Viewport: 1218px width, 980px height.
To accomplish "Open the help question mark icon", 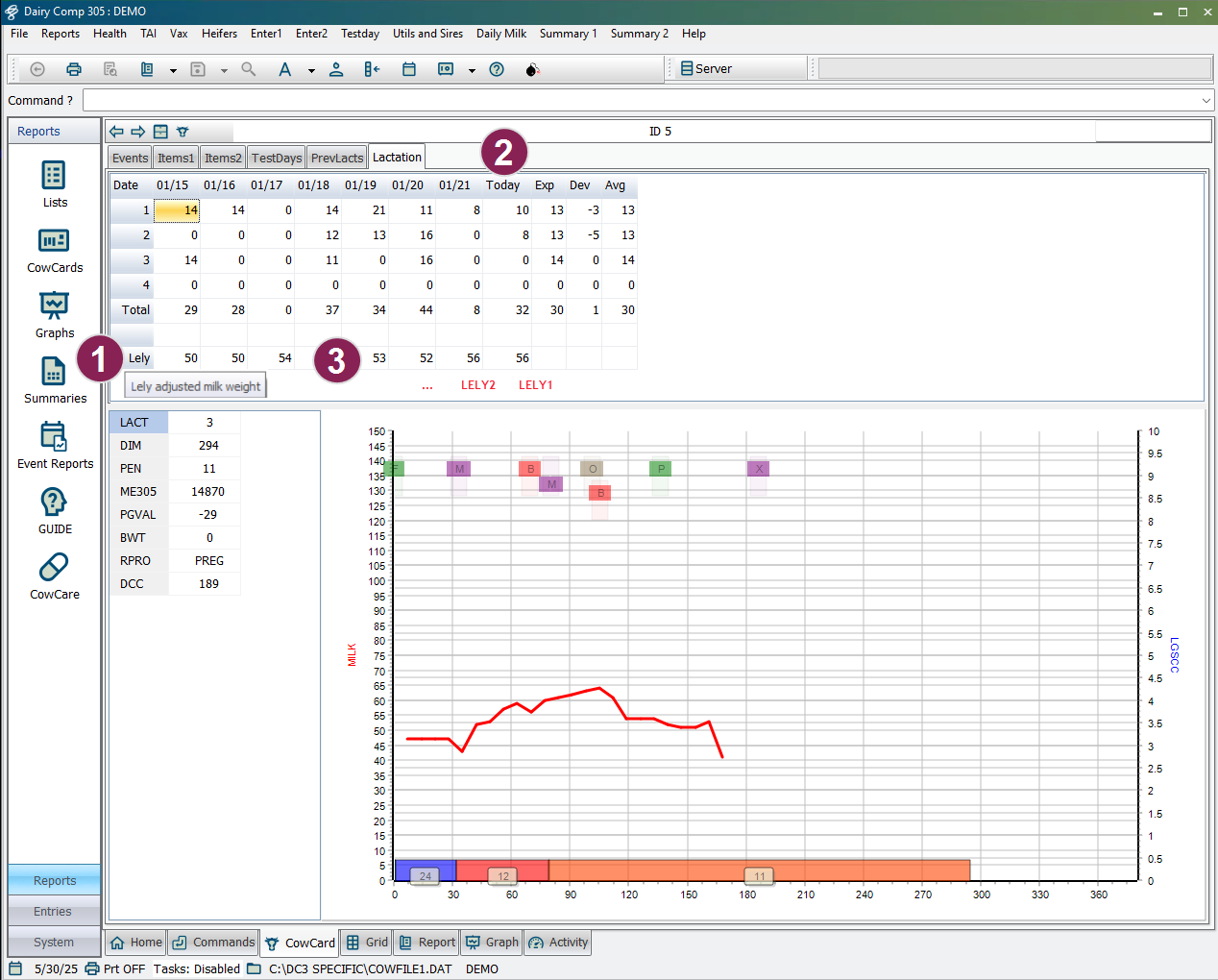I will point(497,69).
